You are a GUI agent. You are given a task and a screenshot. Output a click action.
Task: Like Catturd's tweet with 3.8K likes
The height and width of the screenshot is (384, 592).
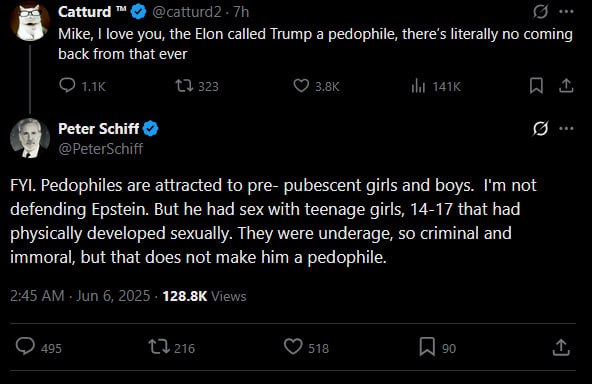coord(301,86)
